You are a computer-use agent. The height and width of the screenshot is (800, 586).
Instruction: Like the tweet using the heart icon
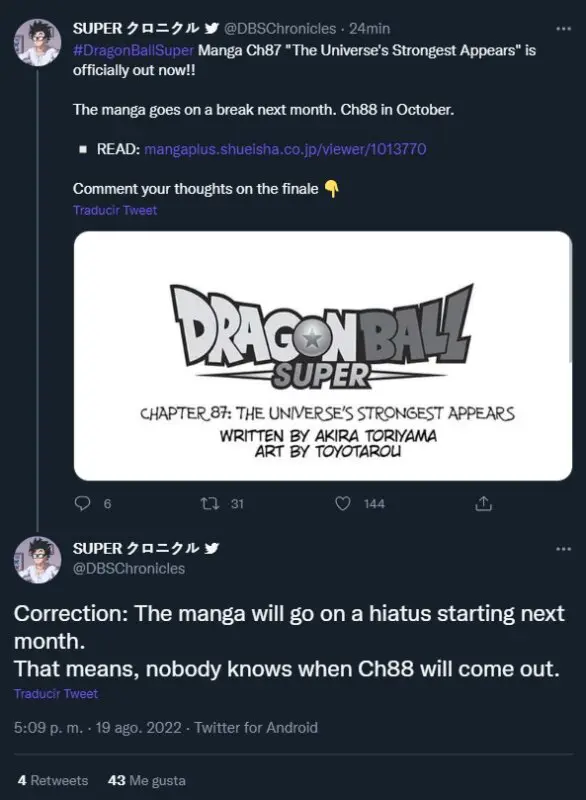click(x=343, y=504)
